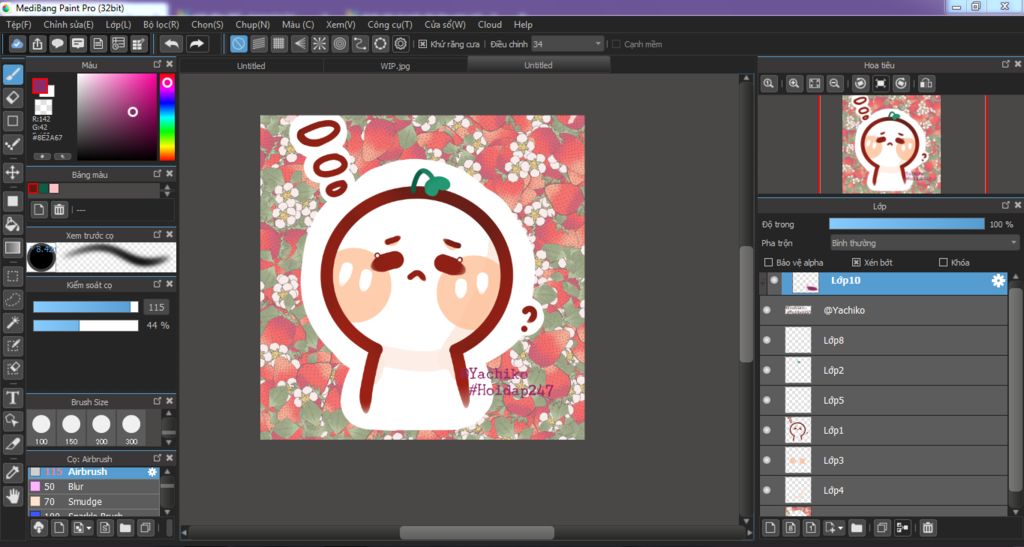The width and height of the screenshot is (1024, 547).
Task: Click the navigator preview thumbnail
Action: [x=891, y=144]
